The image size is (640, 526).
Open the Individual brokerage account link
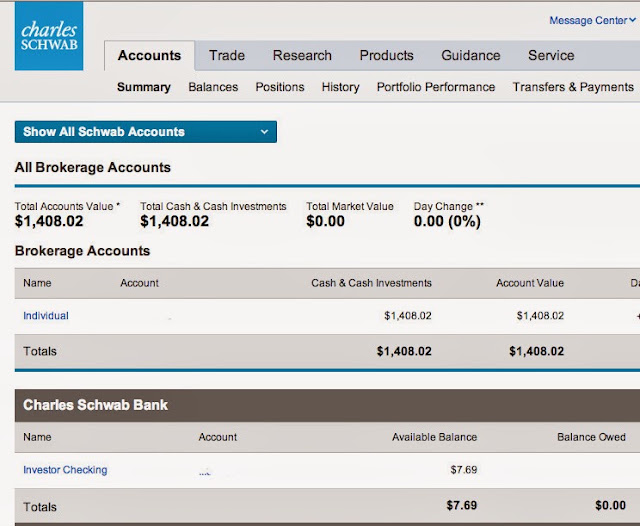pyautogui.click(x=46, y=316)
